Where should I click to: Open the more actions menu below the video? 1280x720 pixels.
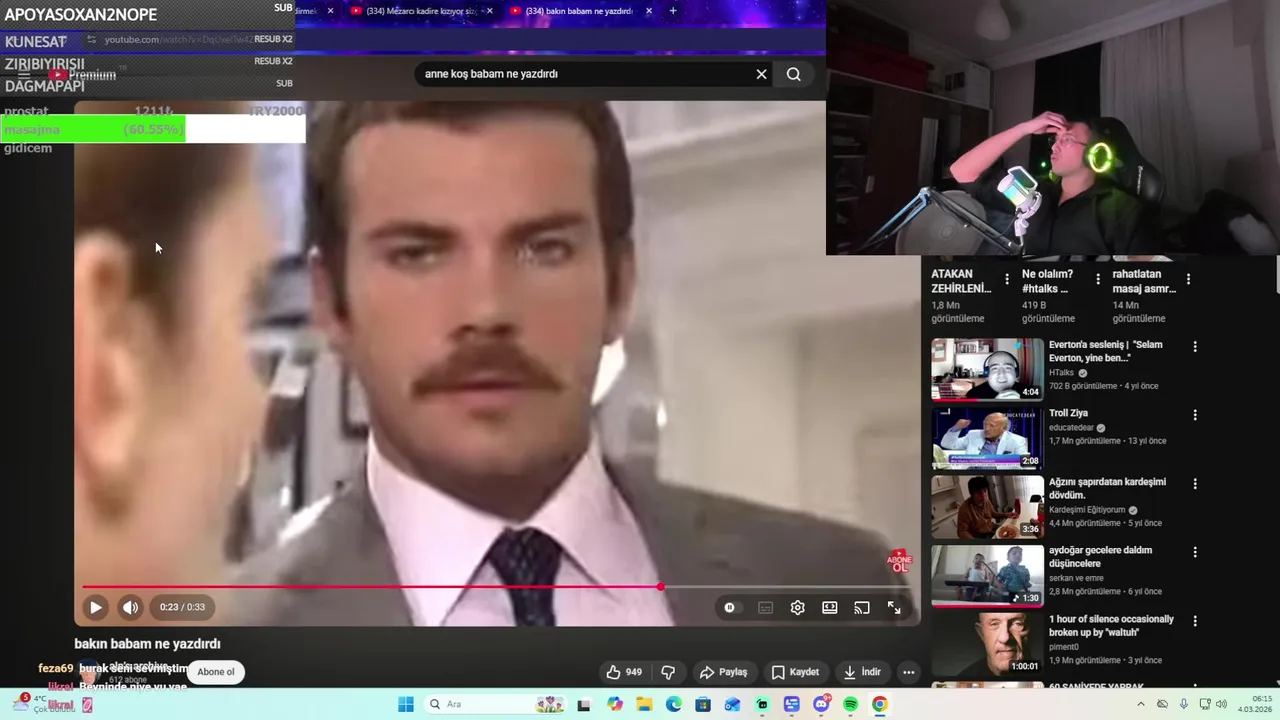click(908, 672)
